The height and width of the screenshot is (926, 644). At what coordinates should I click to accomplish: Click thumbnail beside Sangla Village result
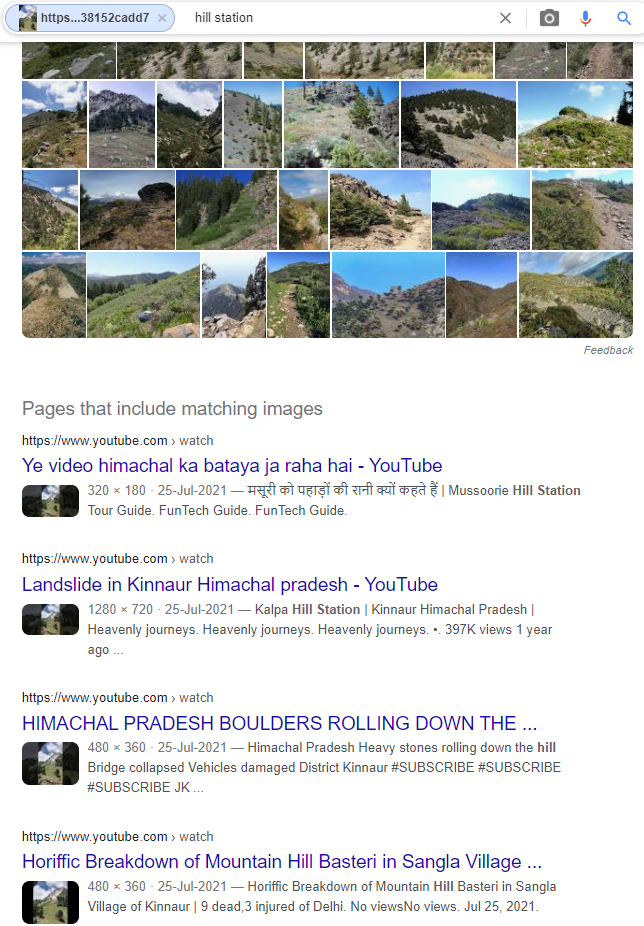click(x=50, y=902)
